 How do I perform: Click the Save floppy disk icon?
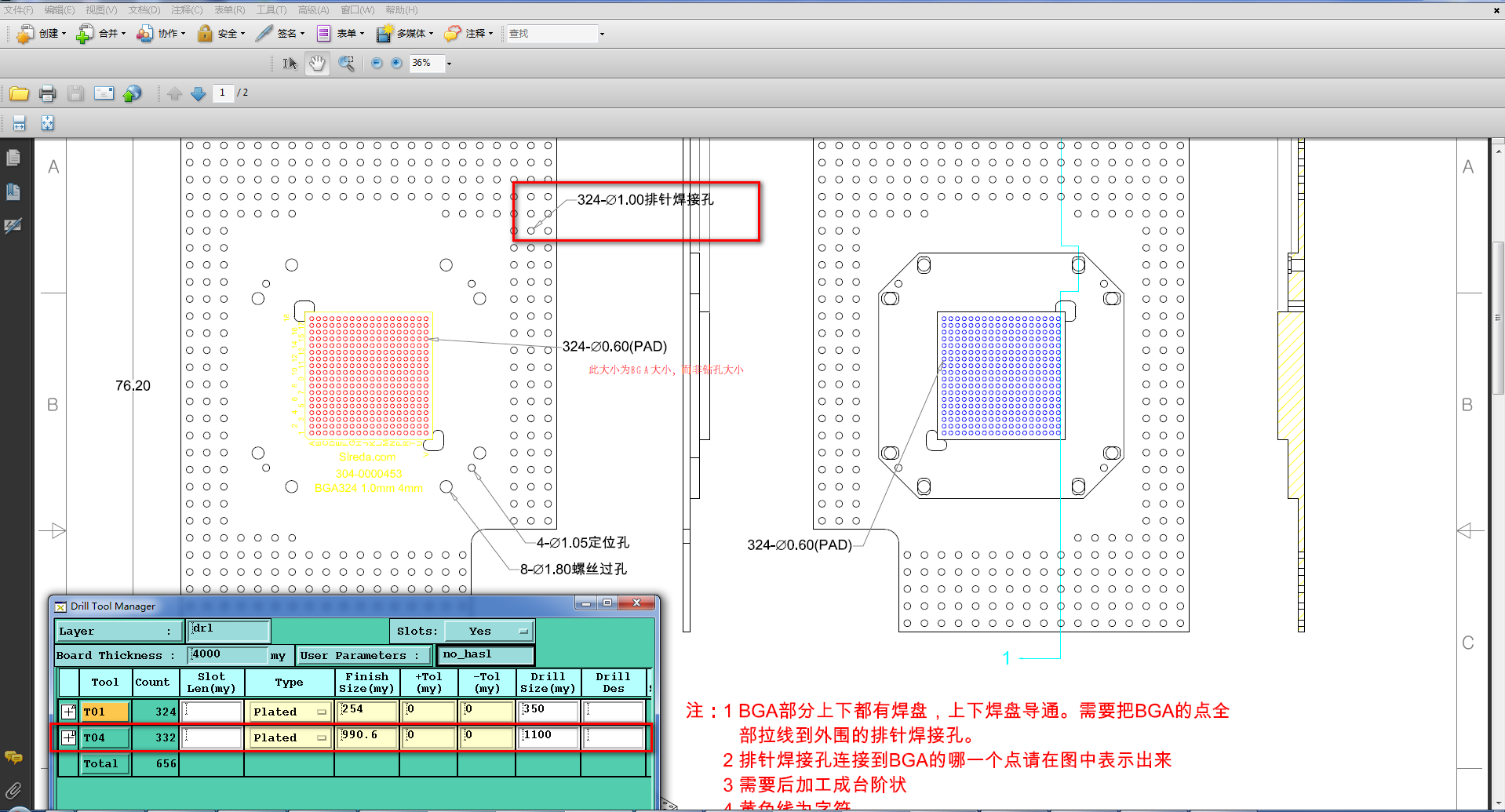75,94
